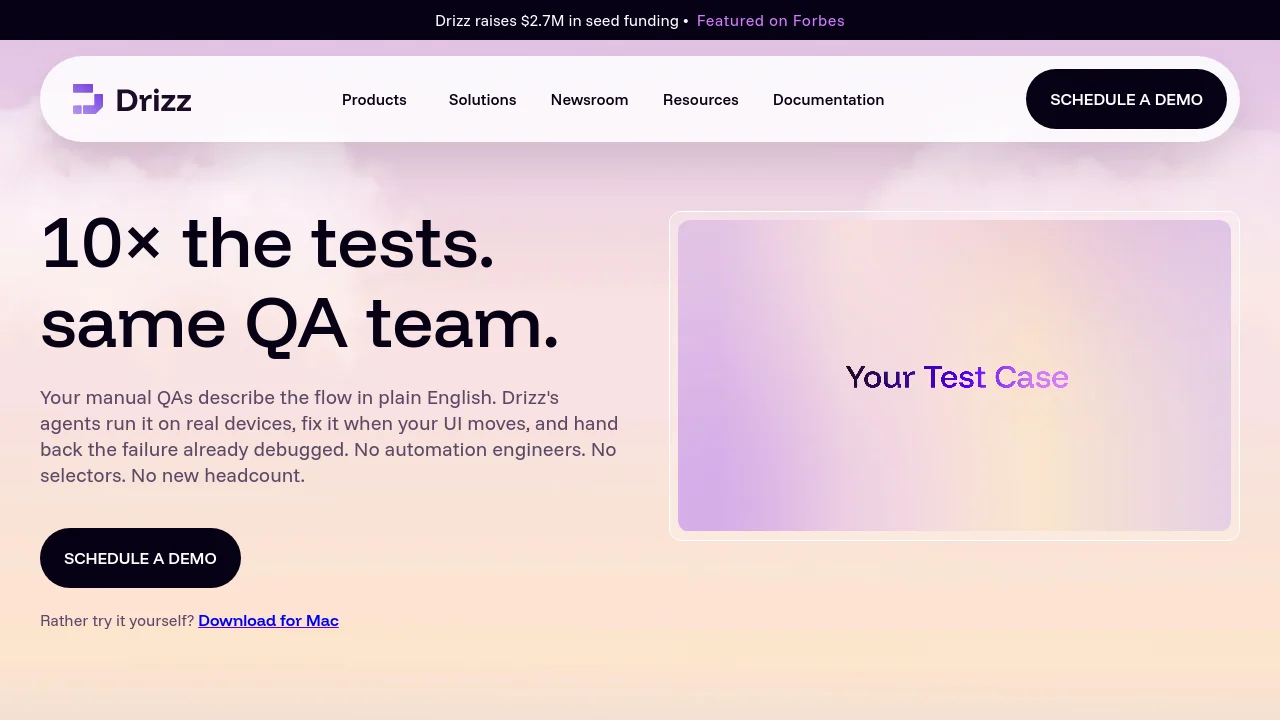
Task: Click the seed funding announcement text
Action: tap(557, 20)
